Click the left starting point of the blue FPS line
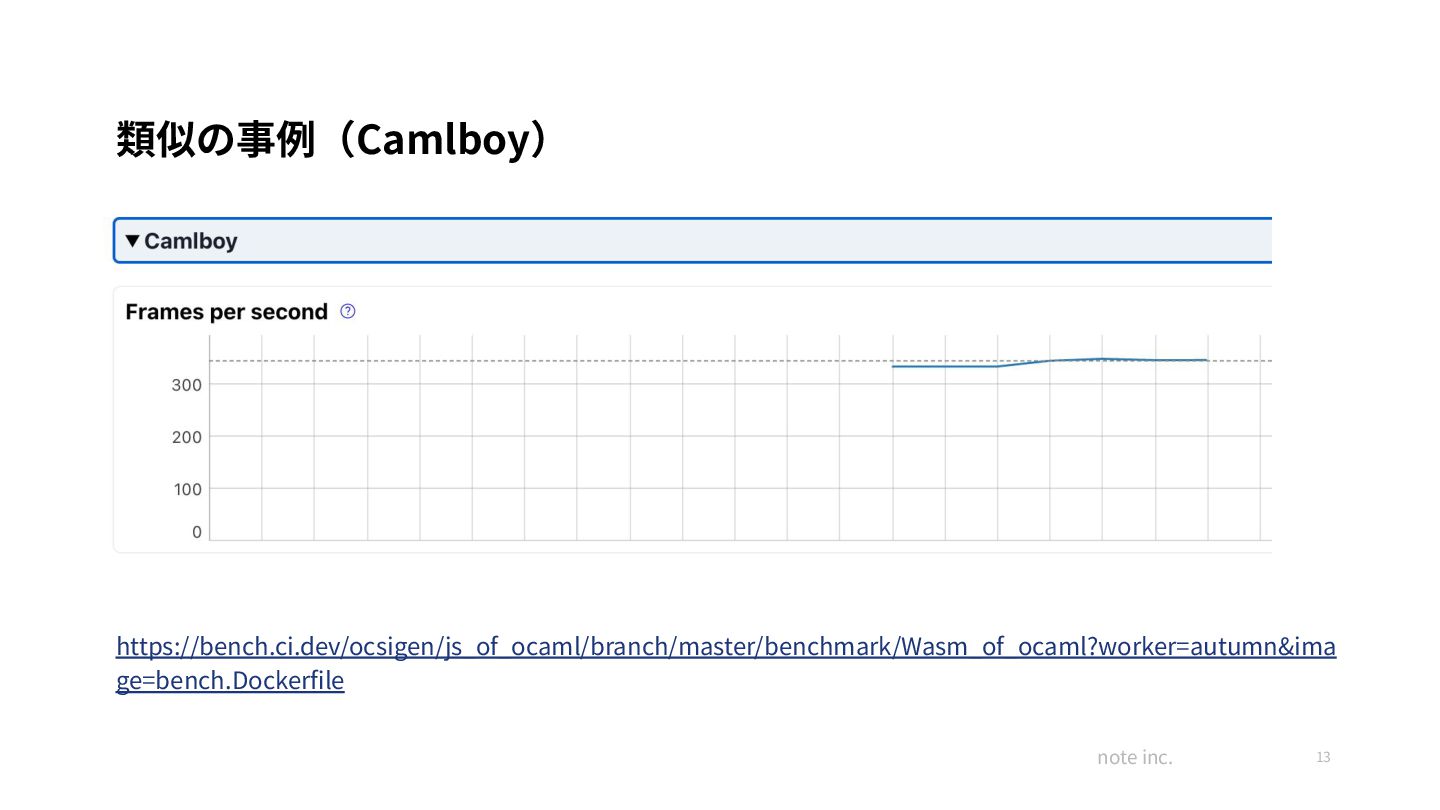 tap(893, 366)
